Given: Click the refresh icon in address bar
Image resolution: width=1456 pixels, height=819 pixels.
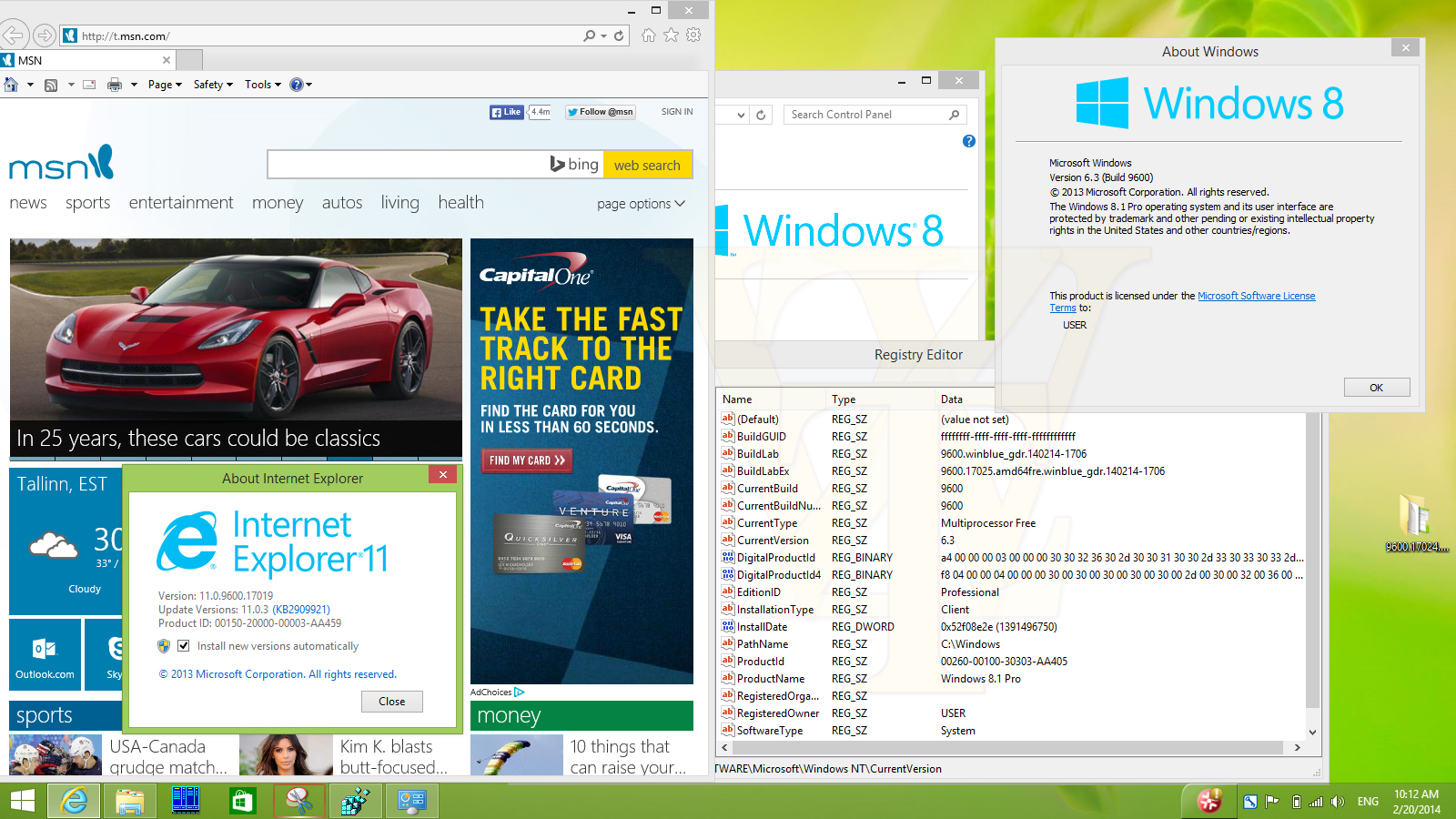Looking at the screenshot, I should (619, 36).
